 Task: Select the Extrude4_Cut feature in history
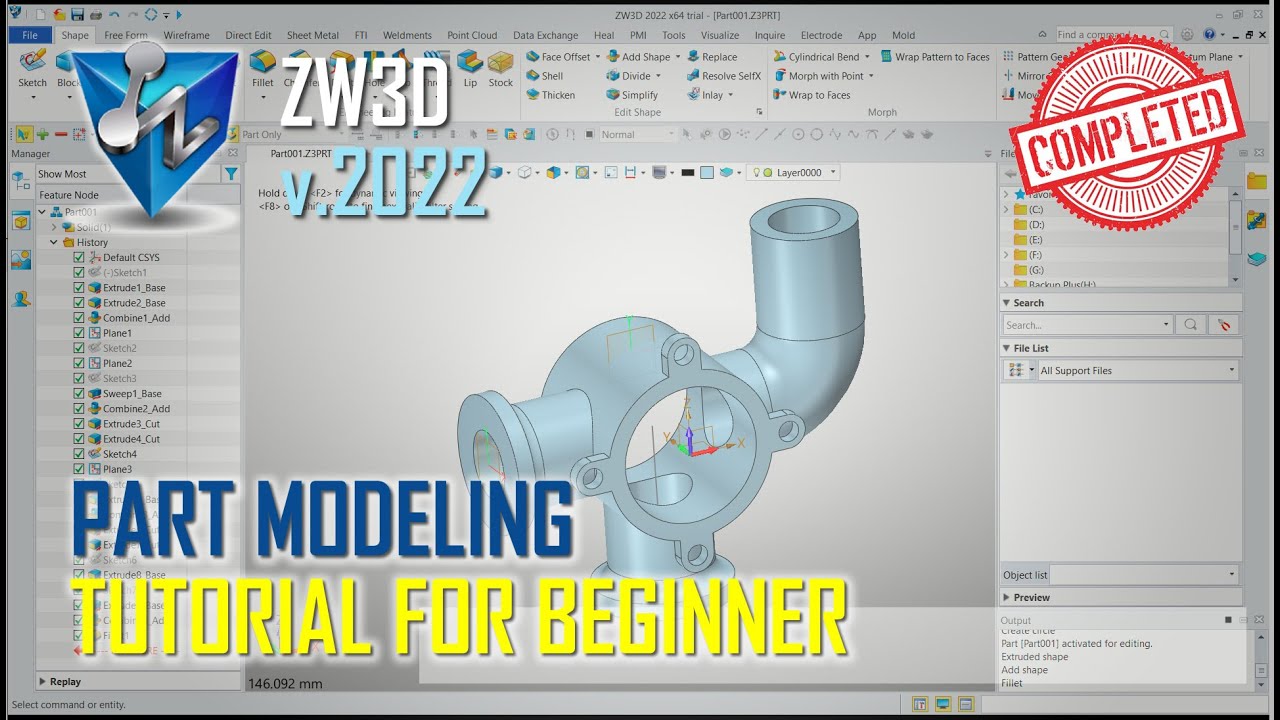[x=130, y=439]
